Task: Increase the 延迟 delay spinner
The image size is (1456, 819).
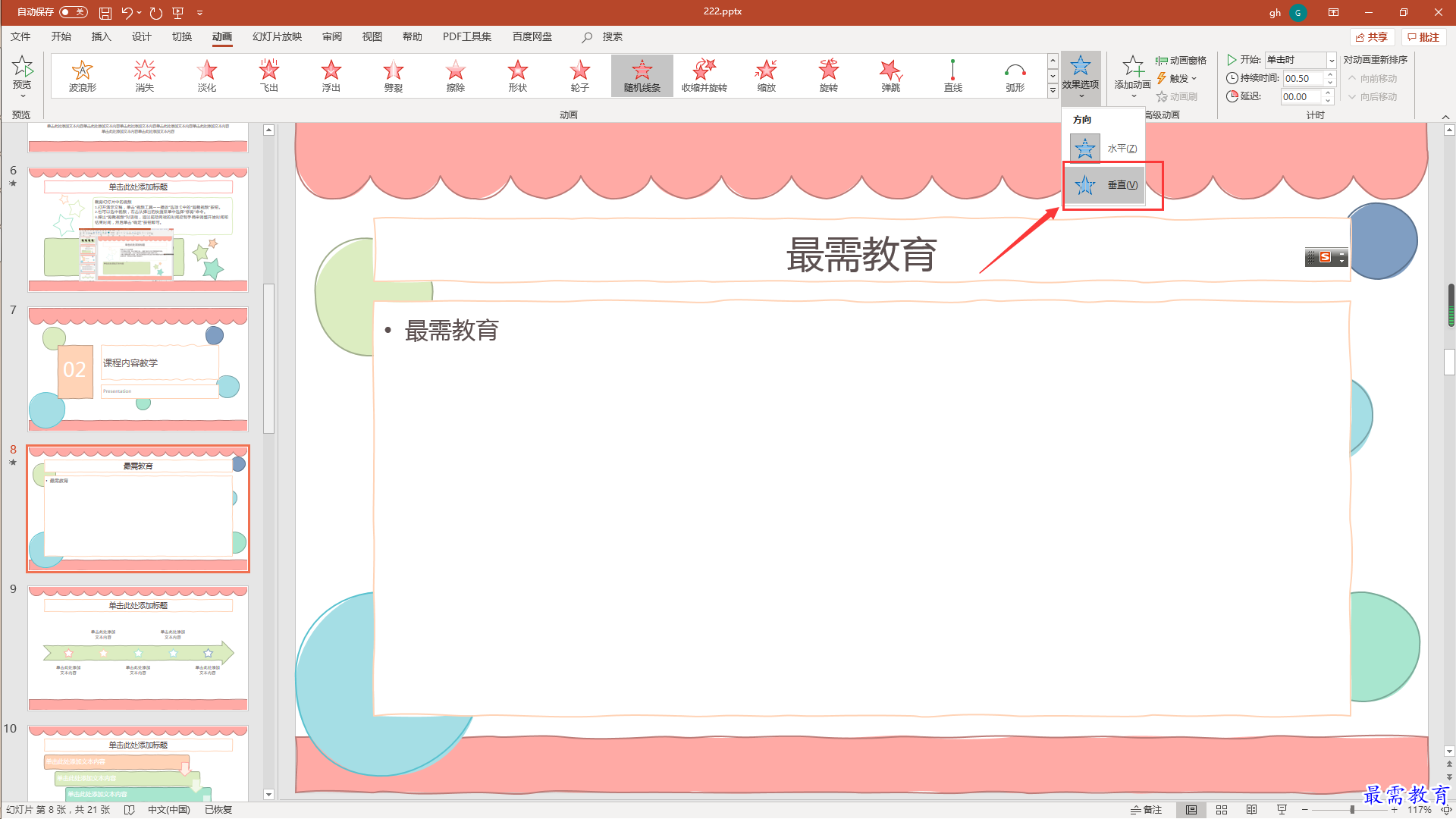Action: pyautogui.click(x=1328, y=93)
